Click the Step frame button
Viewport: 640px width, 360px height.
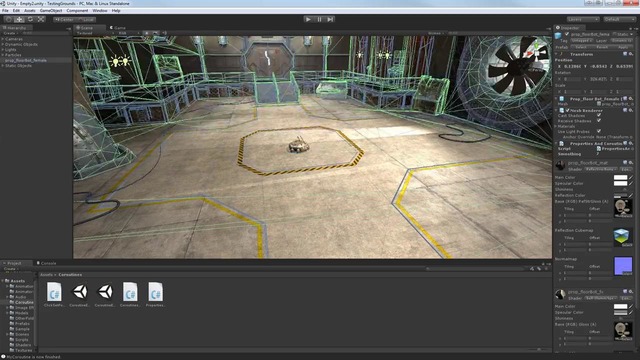[330, 19]
